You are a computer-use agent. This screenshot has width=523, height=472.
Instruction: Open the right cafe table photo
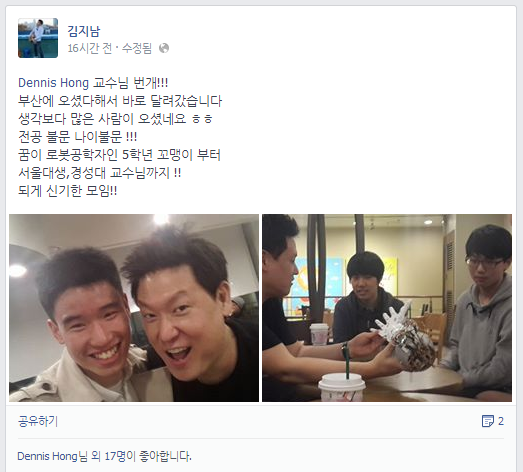pyautogui.click(x=387, y=308)
